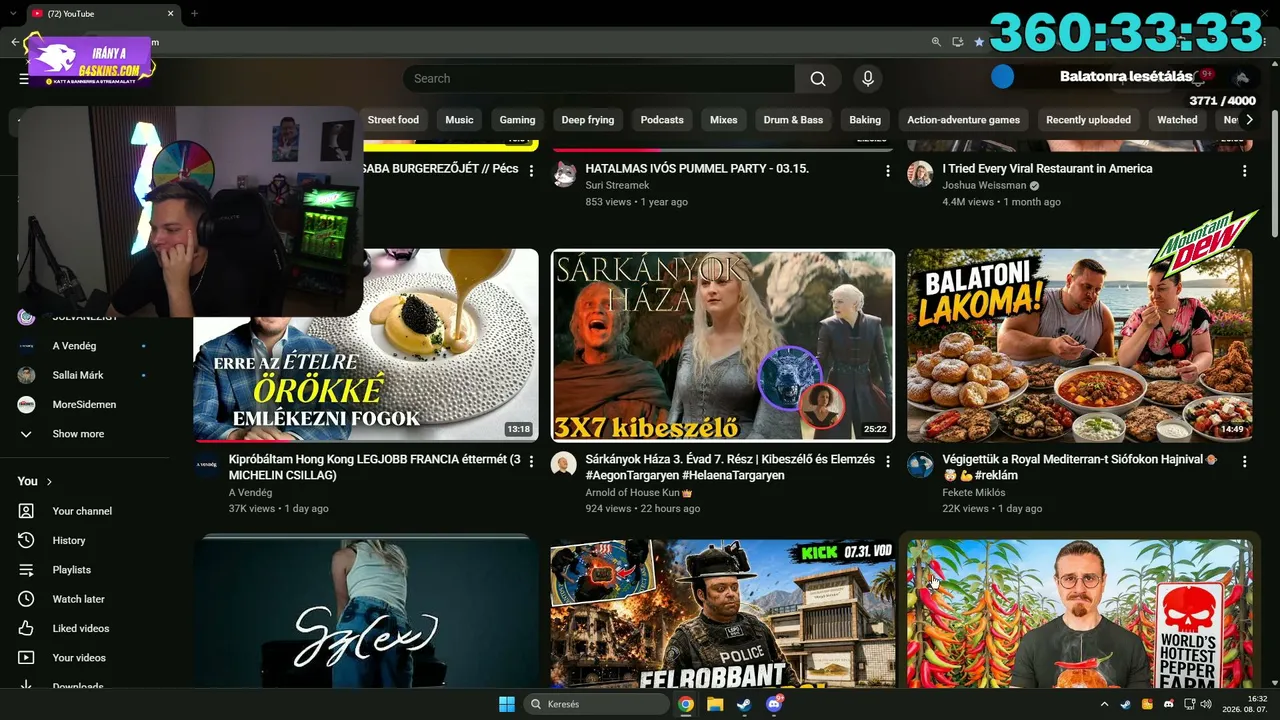Select the Music chip
The width and height of the screenshot is (1280, 720).
click(459, 120)
